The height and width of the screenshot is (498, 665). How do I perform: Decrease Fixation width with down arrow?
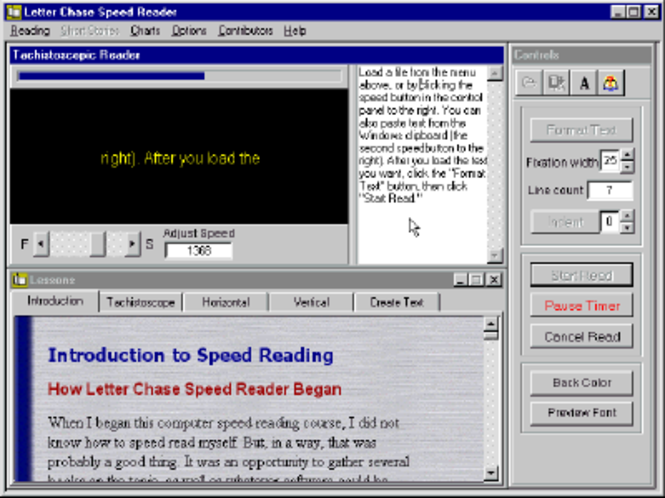pyautogui.click(x=627, y=167)
